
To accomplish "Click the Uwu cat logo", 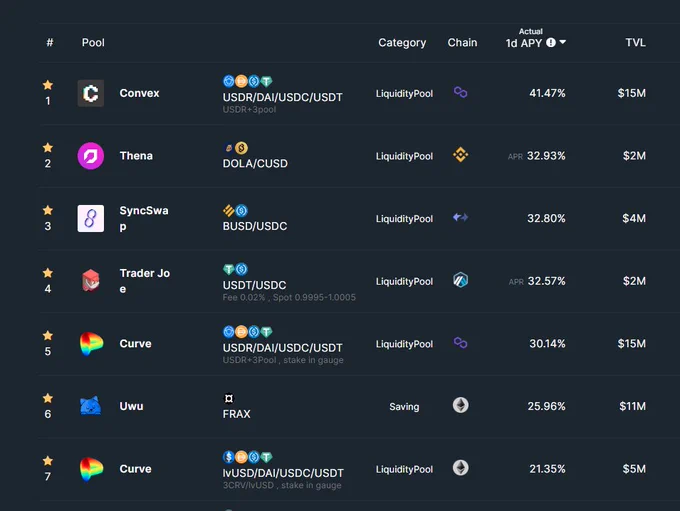I will pos(91,406).
